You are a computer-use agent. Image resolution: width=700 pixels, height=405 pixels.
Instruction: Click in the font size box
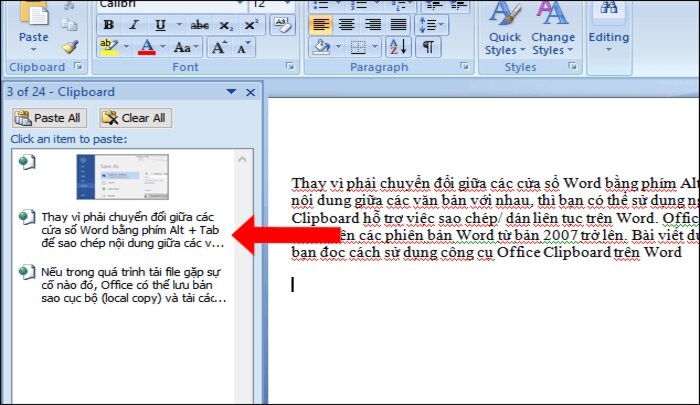tap(267, 4)
